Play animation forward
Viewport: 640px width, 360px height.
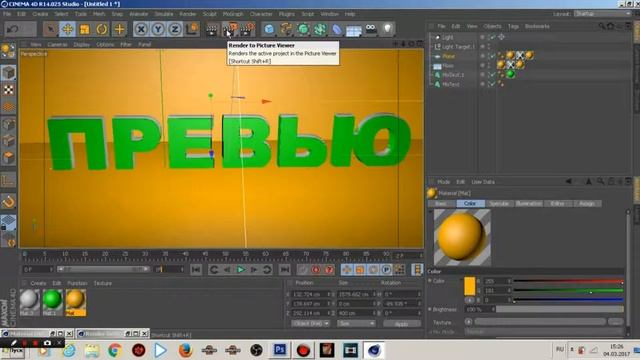tap(241, 269)
